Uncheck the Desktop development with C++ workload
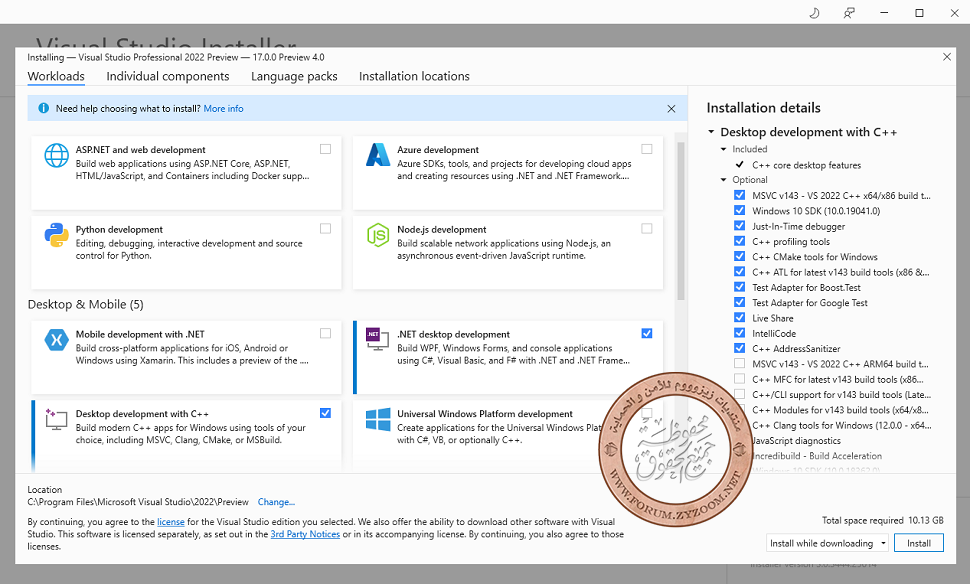Viewport: 970px width, 584px height. tap(325, 413)
